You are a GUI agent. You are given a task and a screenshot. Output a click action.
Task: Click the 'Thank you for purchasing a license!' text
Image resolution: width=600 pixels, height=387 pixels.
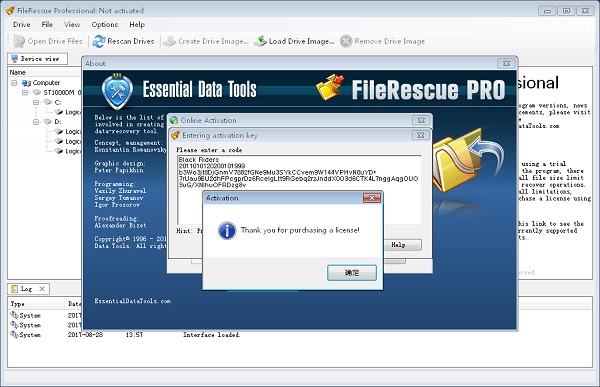pos(300,230)
